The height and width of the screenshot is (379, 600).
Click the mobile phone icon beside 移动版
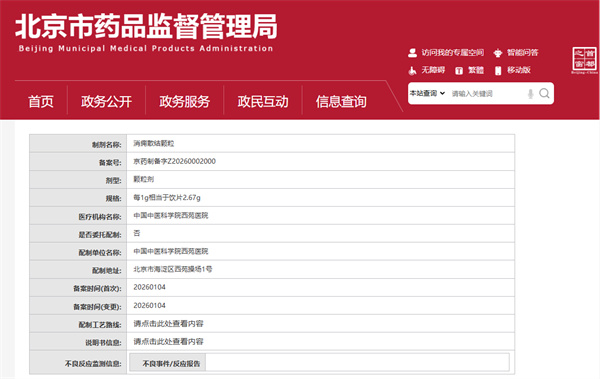(x=498, y=70)
